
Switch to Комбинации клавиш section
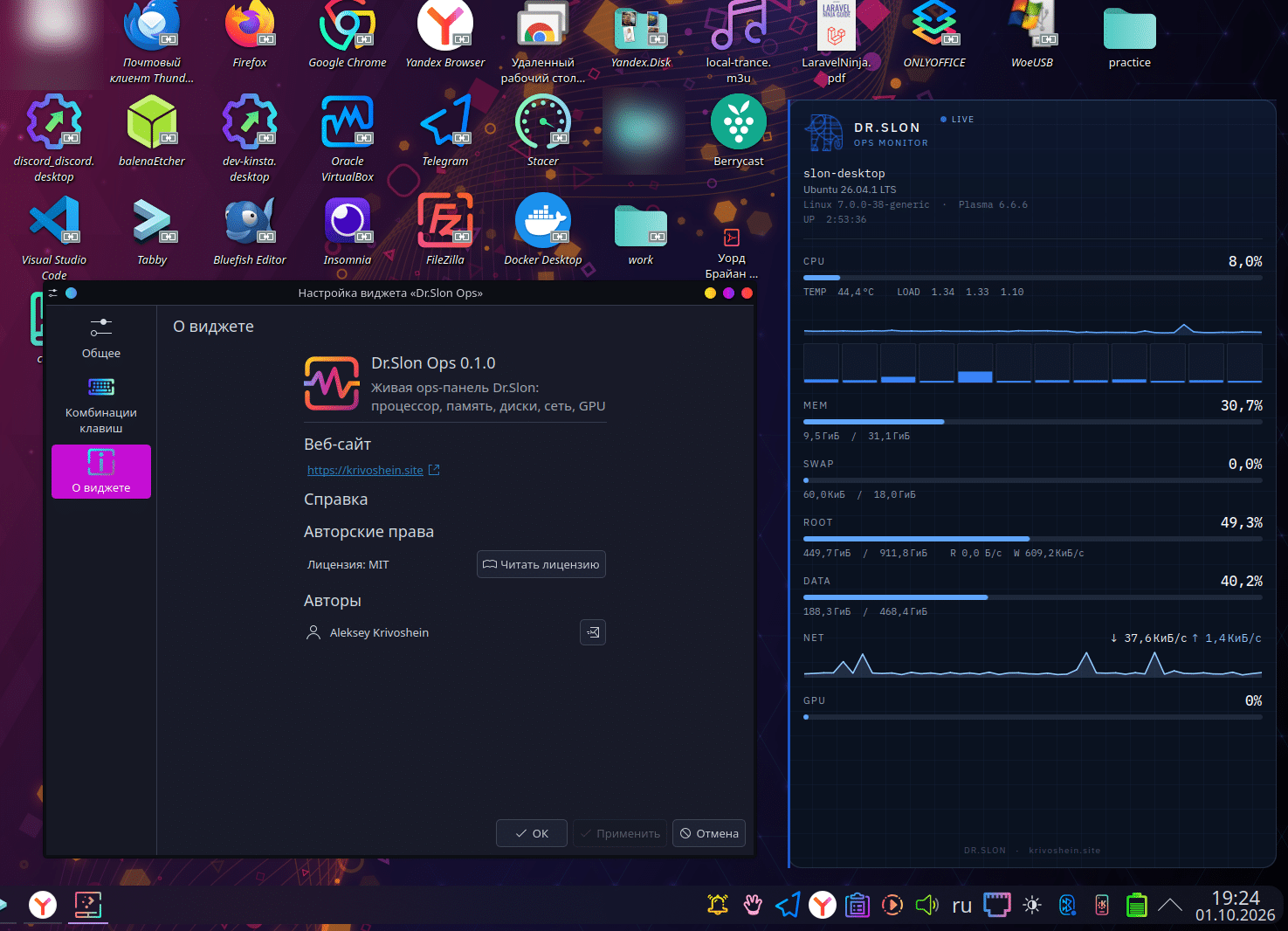pyautogui.click(x=101, y=405)
